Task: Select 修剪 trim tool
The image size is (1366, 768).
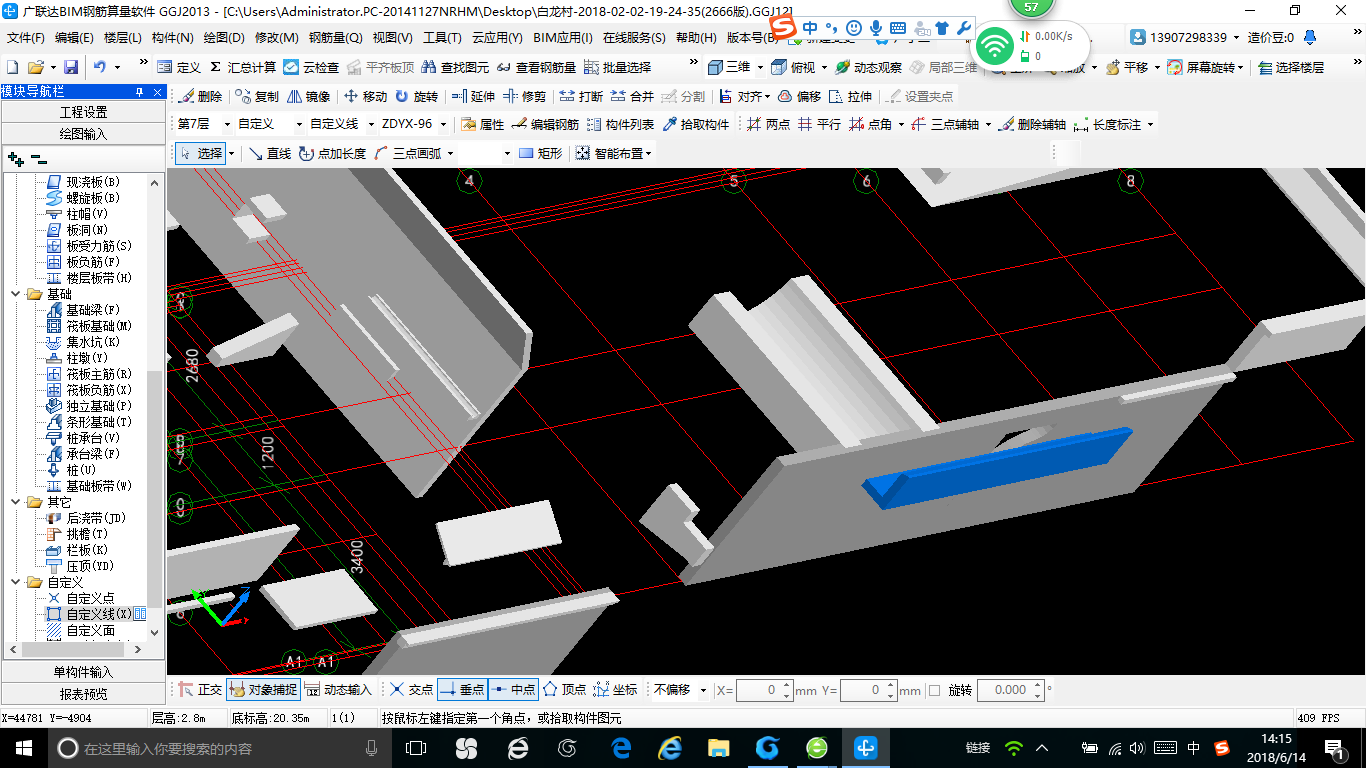Action: [525, 96]
